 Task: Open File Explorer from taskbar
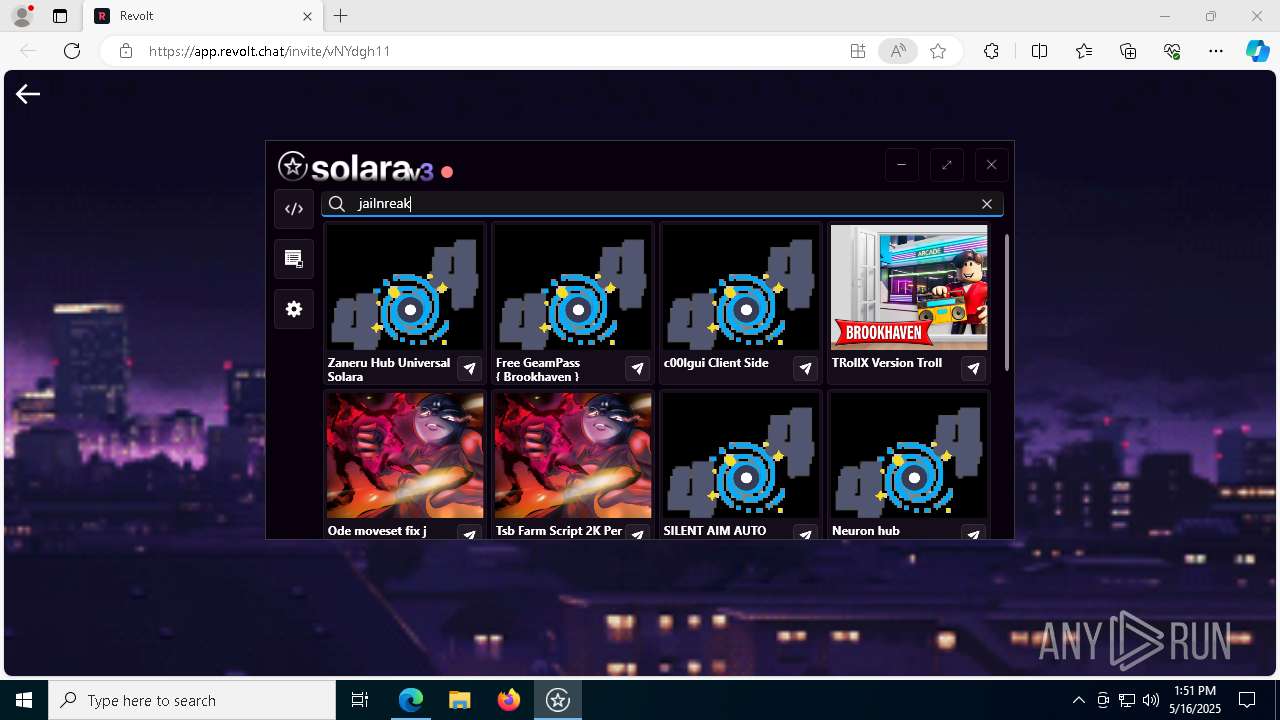[459, 700]
